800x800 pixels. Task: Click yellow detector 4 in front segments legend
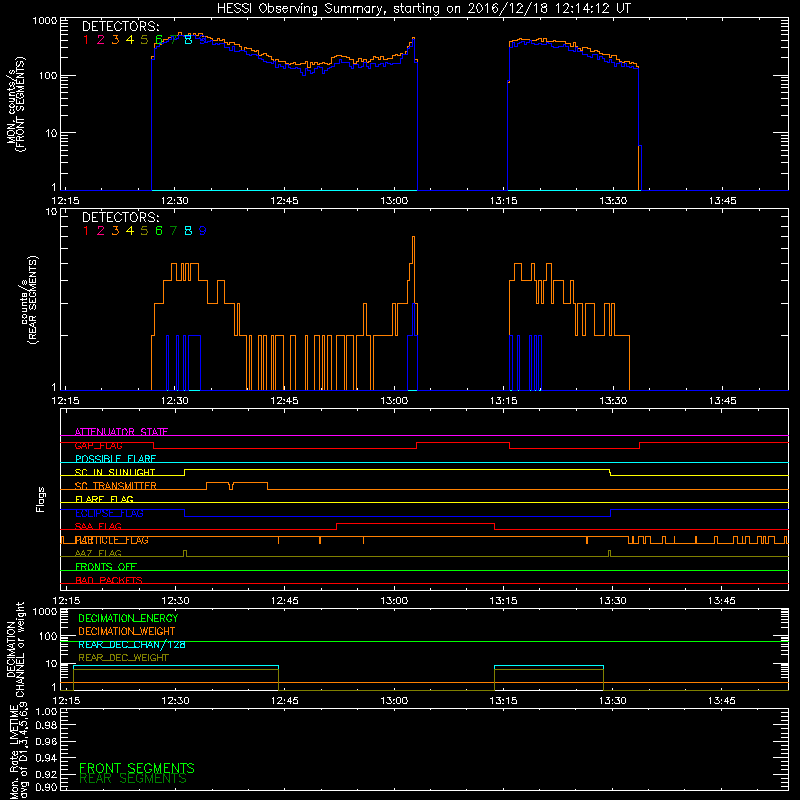coord(130,40)
